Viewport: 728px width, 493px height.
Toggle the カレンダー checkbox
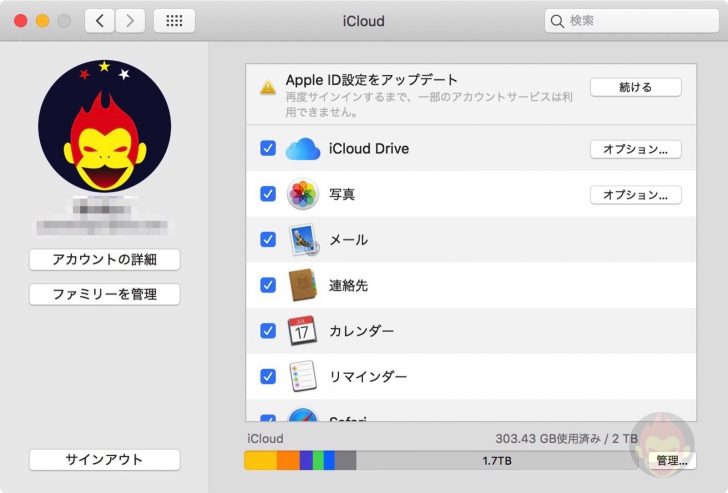pyautogui.click(x=268, y=331)
